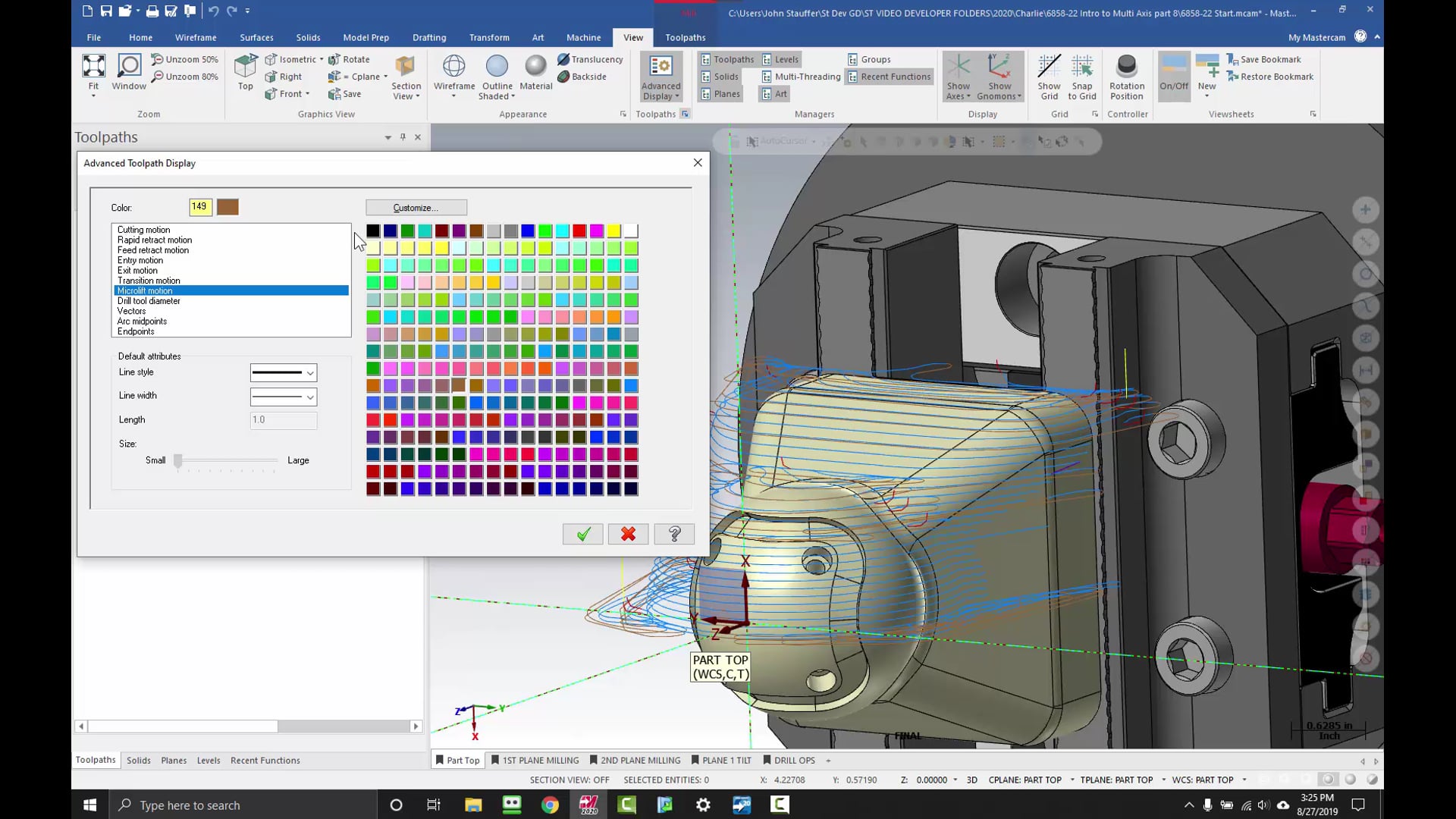The height and width of the screenshot is (819, 1456).
Task: Click the green checkmark confirm button
Action: pyautogui.click(x=583, y=534)
